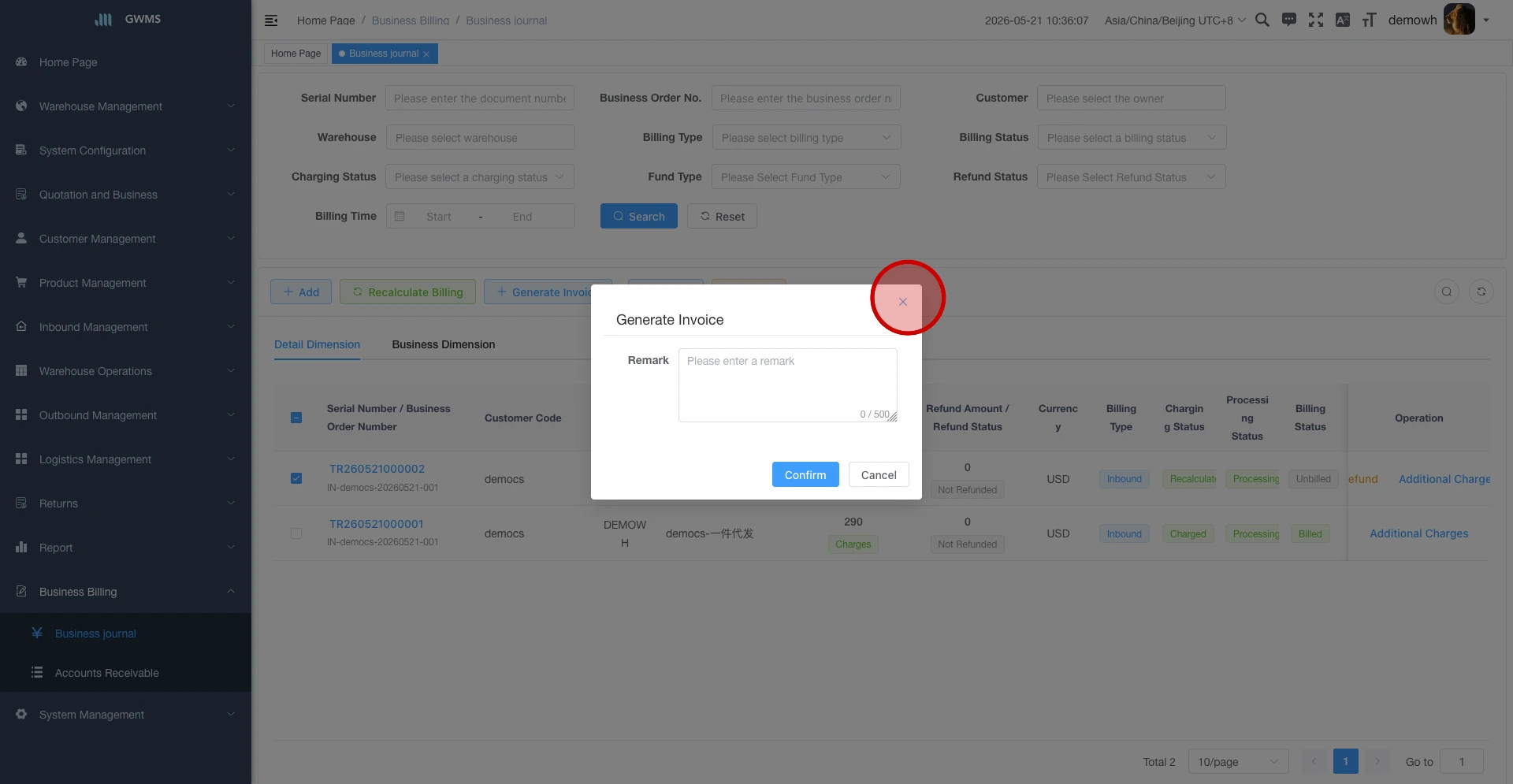The height and width of the screenshot is (784, 1513).
Task: Click the round table search toggle icon
Action: click(x=1447, y=292)
